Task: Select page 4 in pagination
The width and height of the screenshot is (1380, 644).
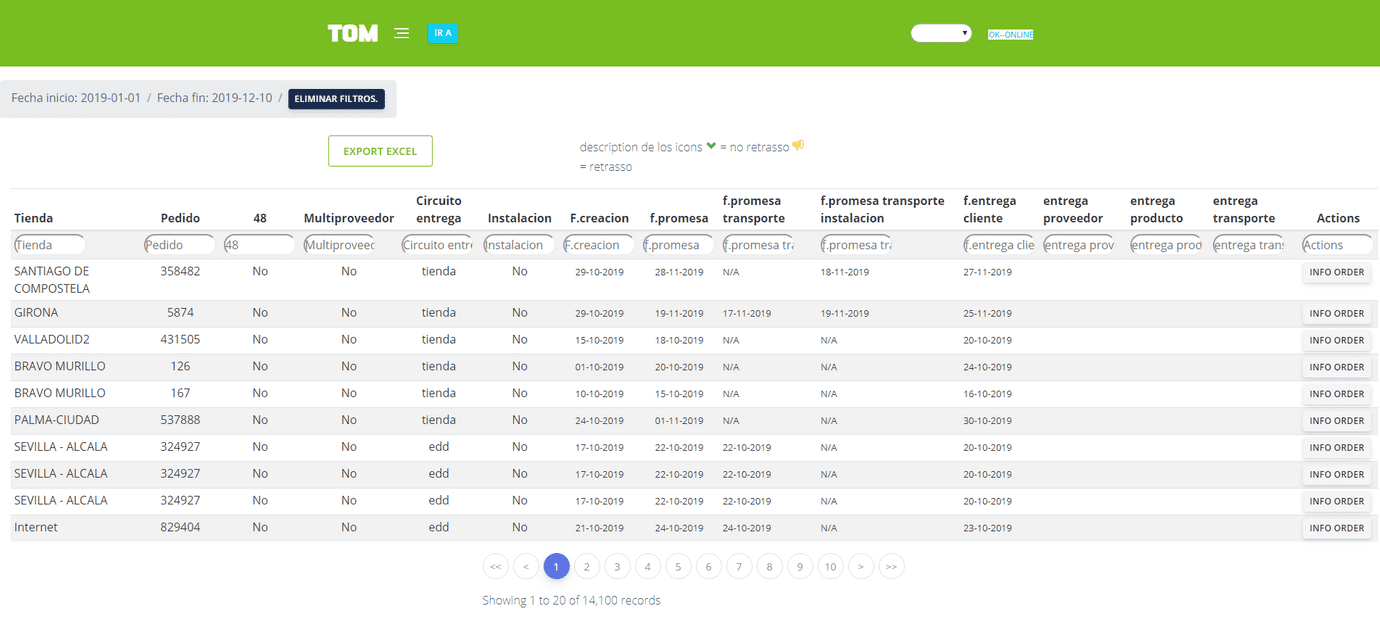Action: 648,567
